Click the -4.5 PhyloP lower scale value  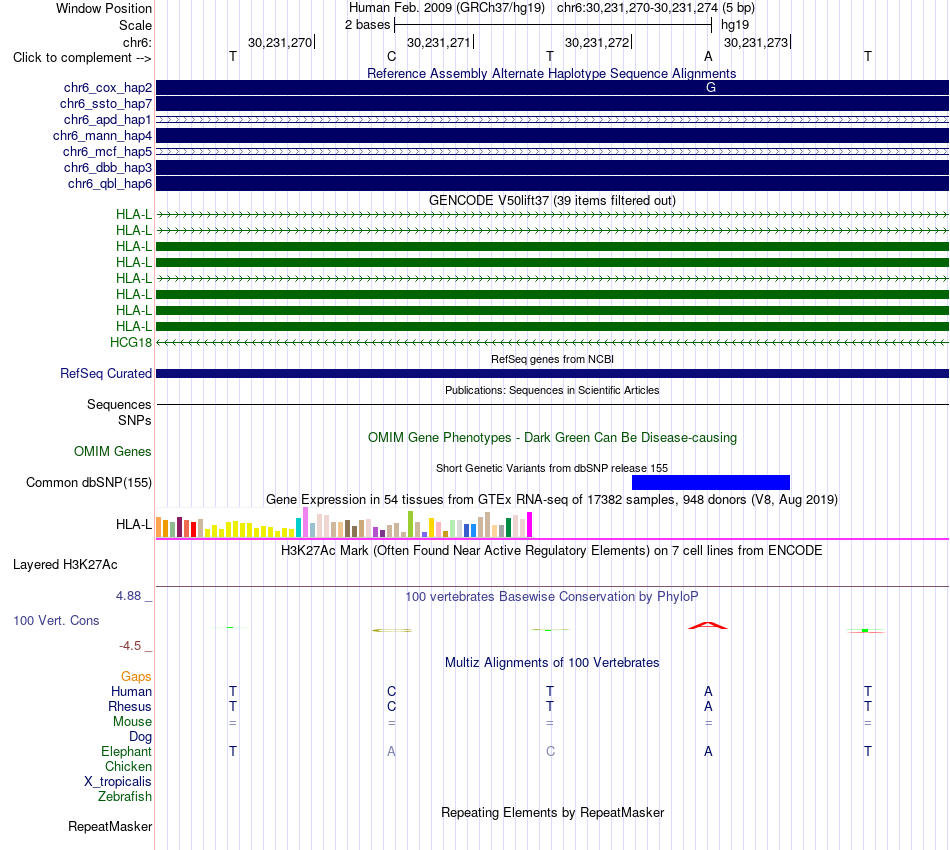click(x=130, y=646)
